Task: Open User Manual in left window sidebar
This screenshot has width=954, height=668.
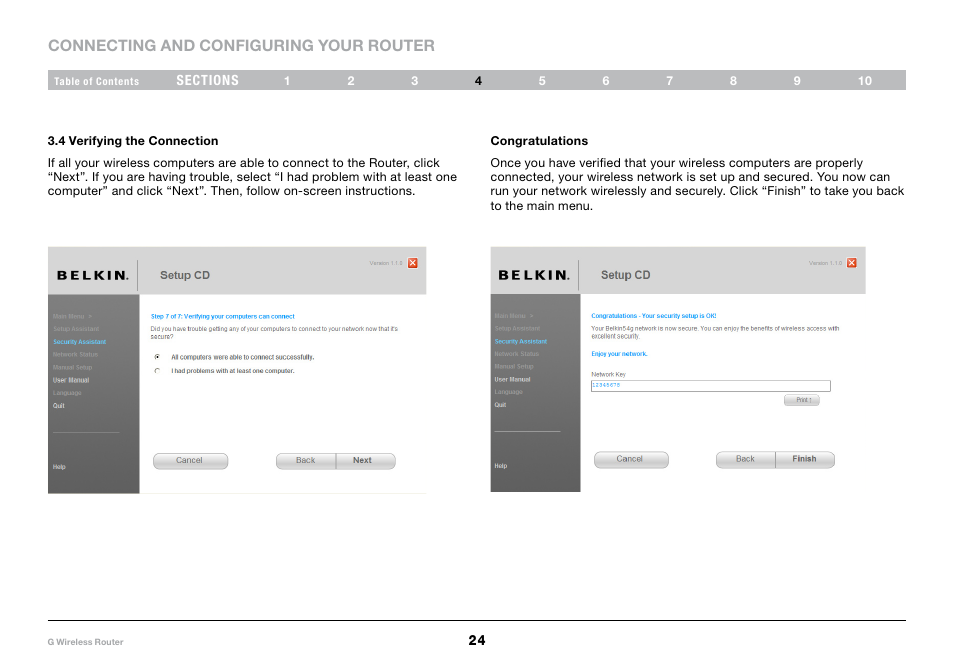Action: click(71, 380)
